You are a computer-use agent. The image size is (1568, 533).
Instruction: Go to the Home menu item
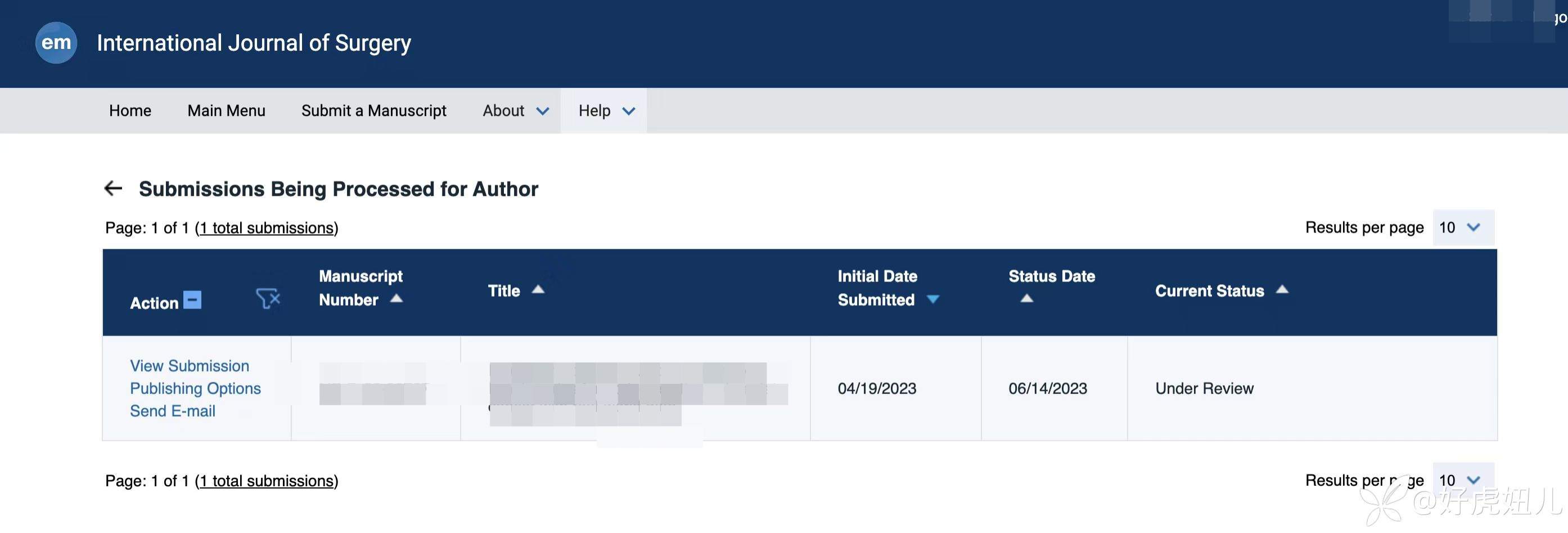130,111
